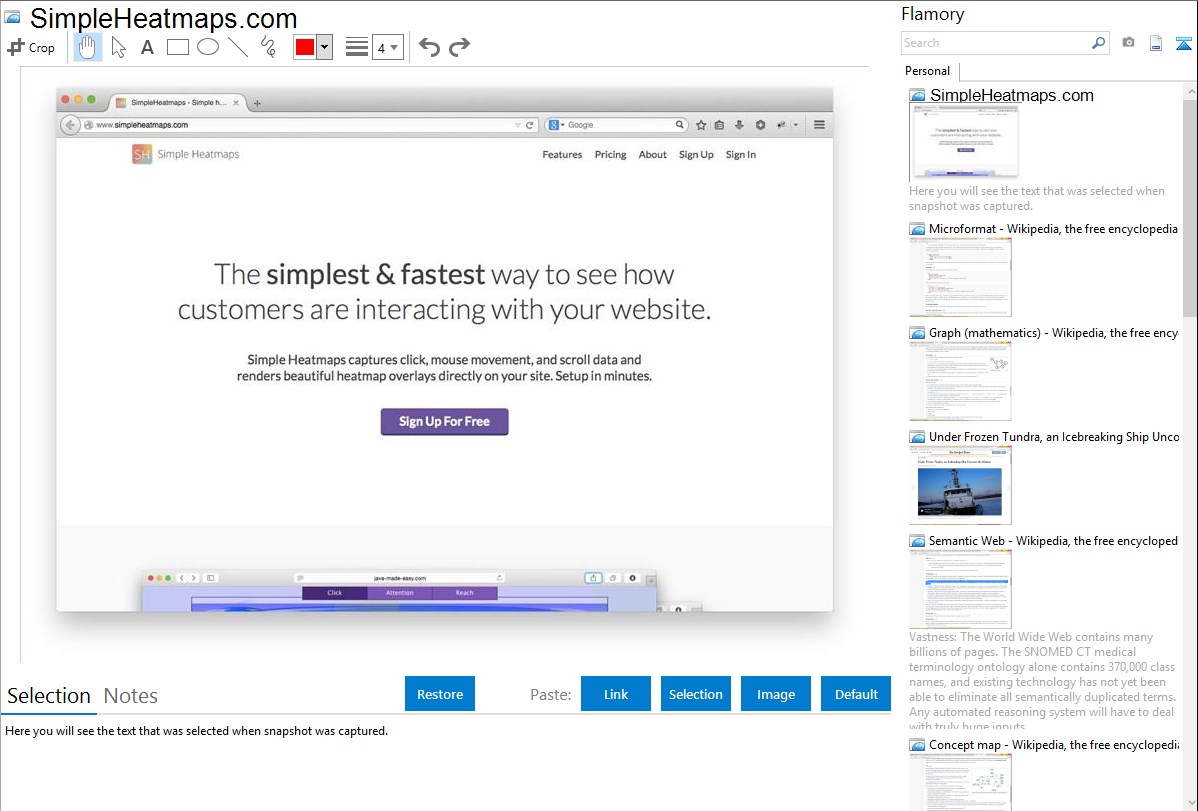The image size is (1198, 811).
Task: Click the camera capture icon
Action: (x=1128, y=43)
